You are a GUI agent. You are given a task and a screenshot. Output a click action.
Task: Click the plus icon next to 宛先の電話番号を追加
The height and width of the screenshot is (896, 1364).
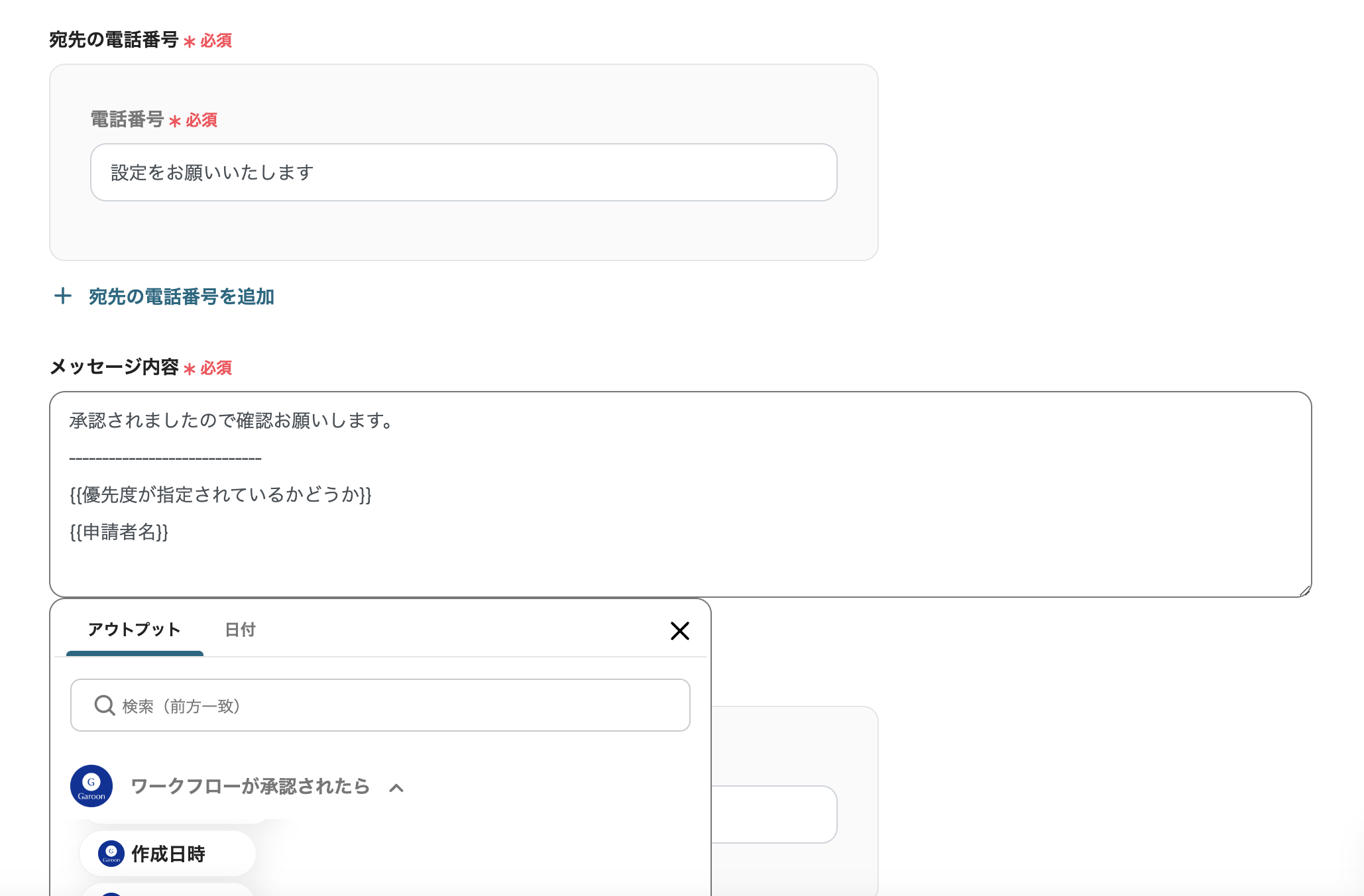[63, 297]
